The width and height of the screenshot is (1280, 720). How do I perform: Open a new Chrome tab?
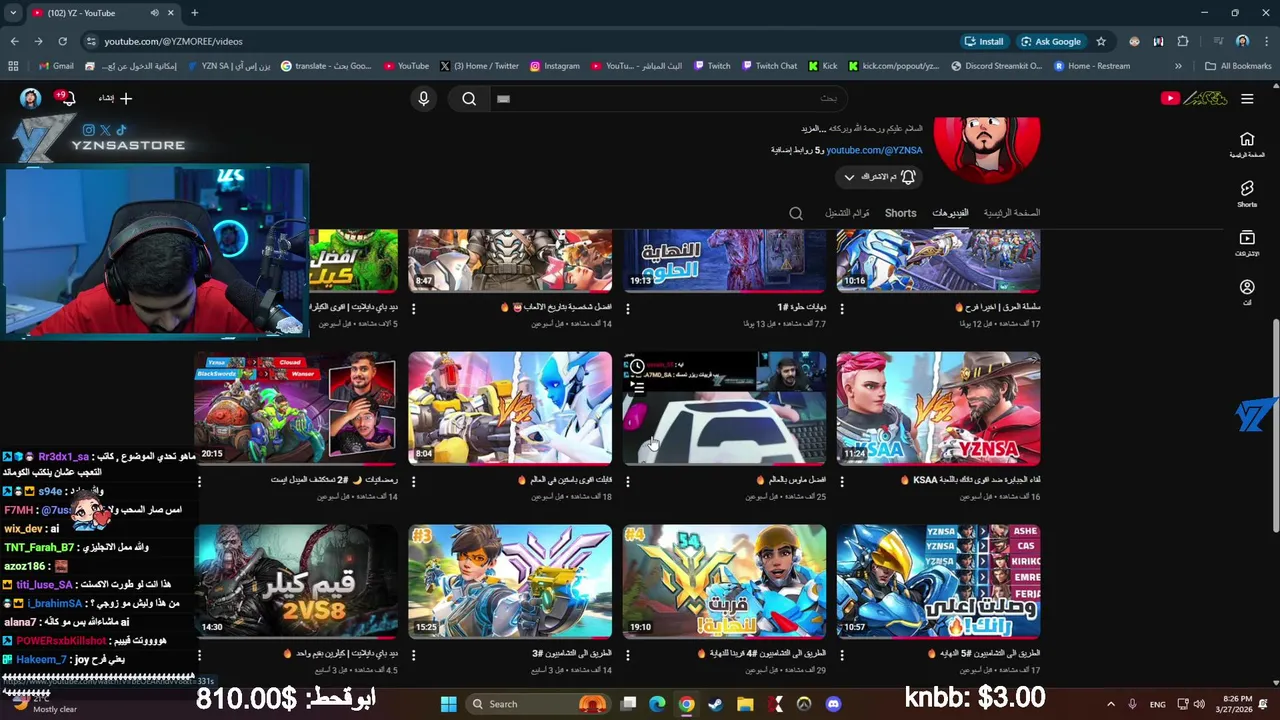coord(194,13)
